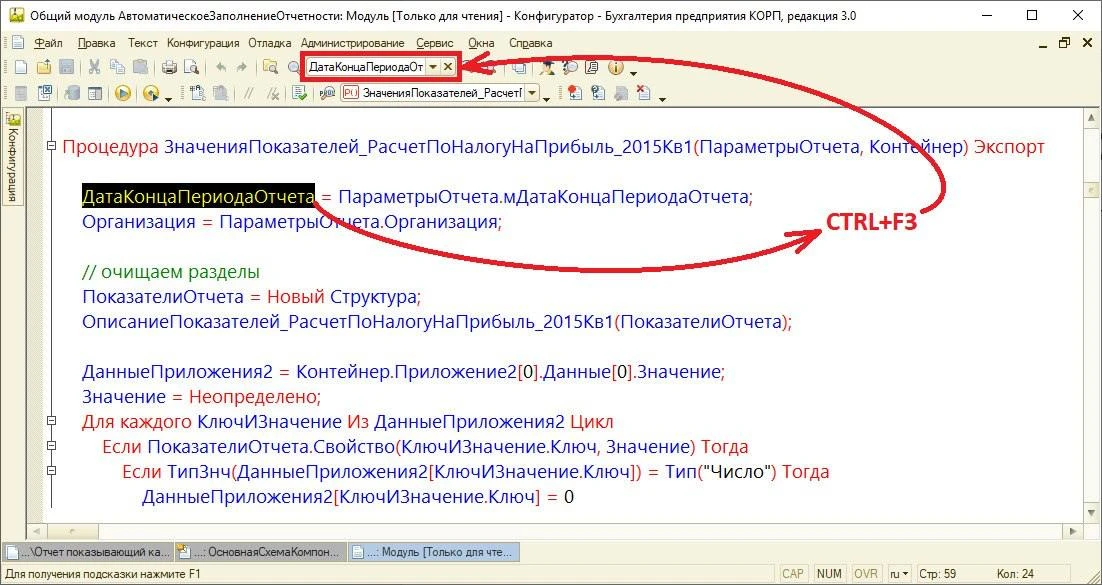
Task: Open the Окна menu
Action: tap(481, 43)
